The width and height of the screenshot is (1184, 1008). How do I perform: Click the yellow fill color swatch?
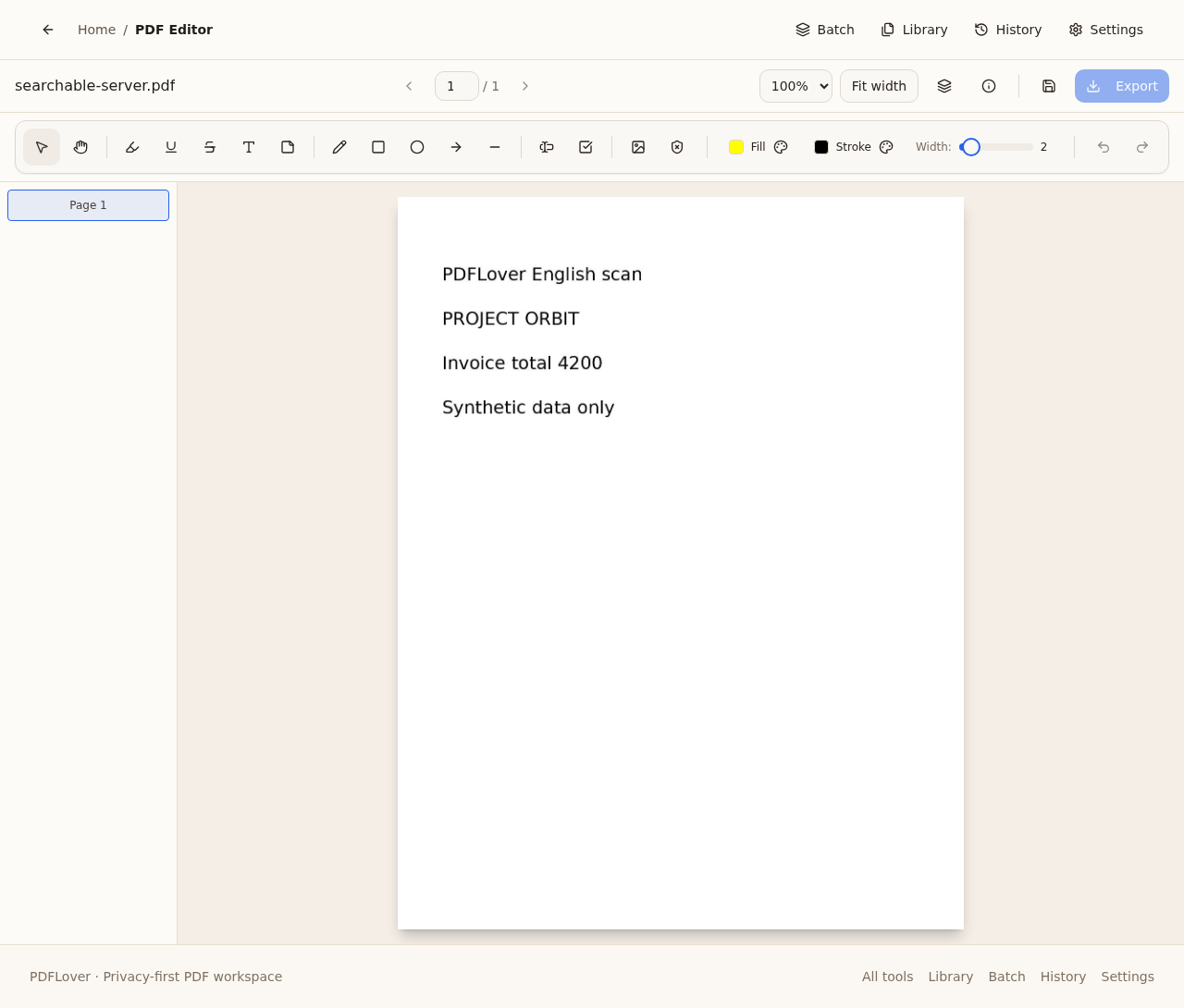coord(736,147)
